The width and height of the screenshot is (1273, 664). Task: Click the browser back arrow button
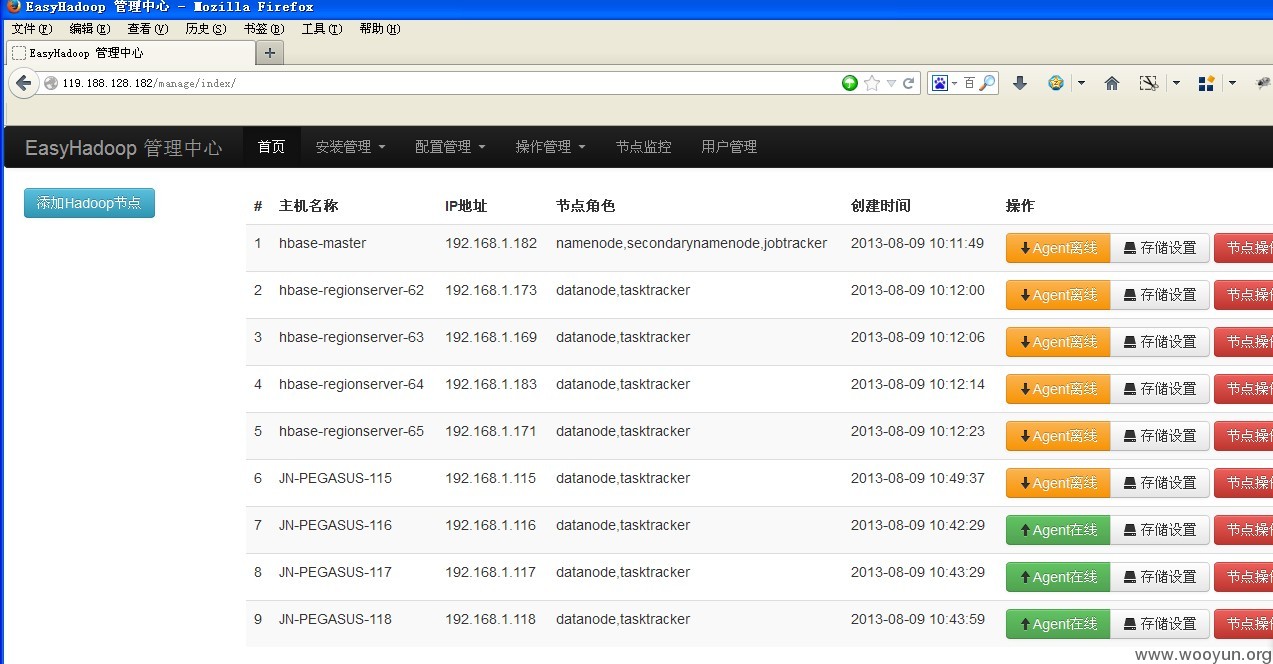pos(24,83)
